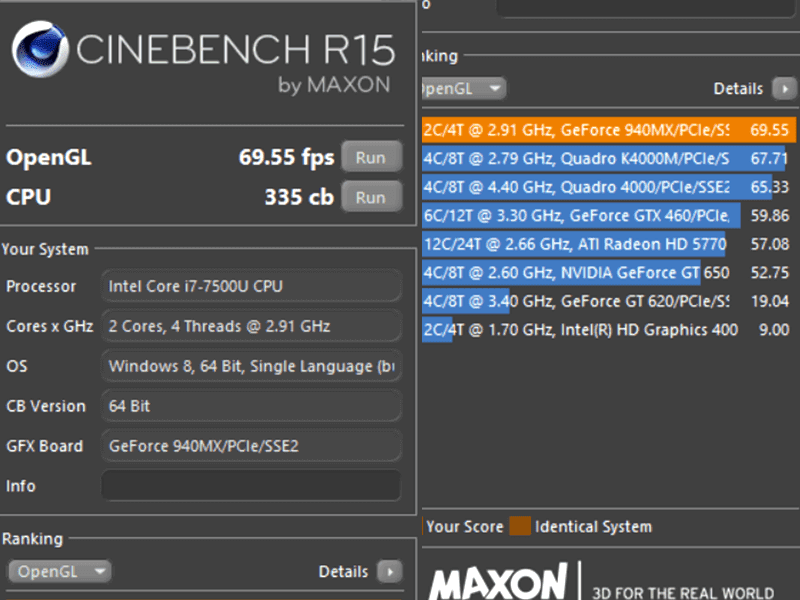The width and height of the screenshot is (800, 600).
Task: Run the OpenGL benchmark
Action: click(371, 157)
